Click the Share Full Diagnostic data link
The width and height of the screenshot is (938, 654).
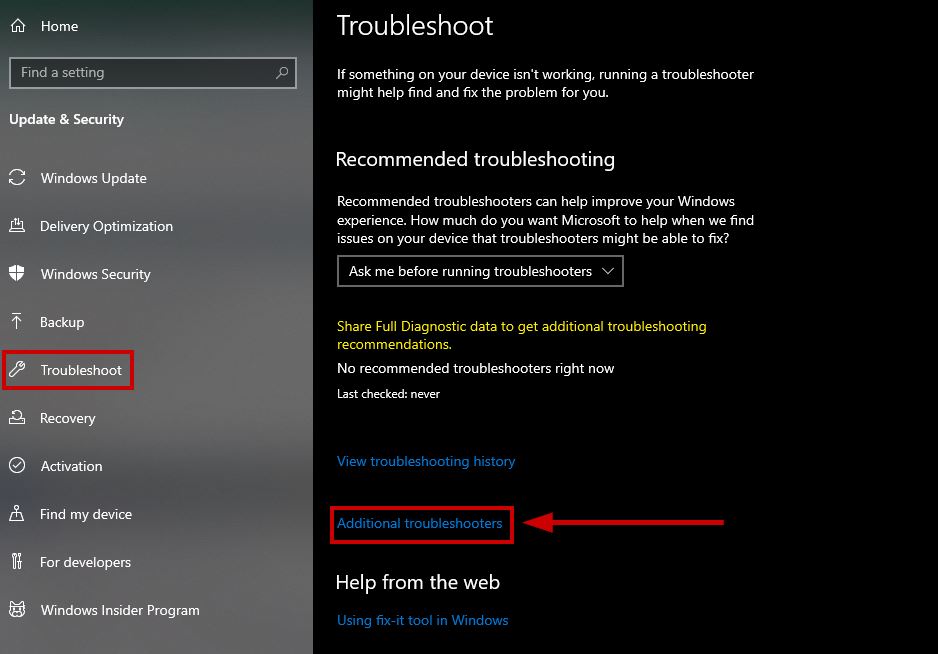point(522,335)
